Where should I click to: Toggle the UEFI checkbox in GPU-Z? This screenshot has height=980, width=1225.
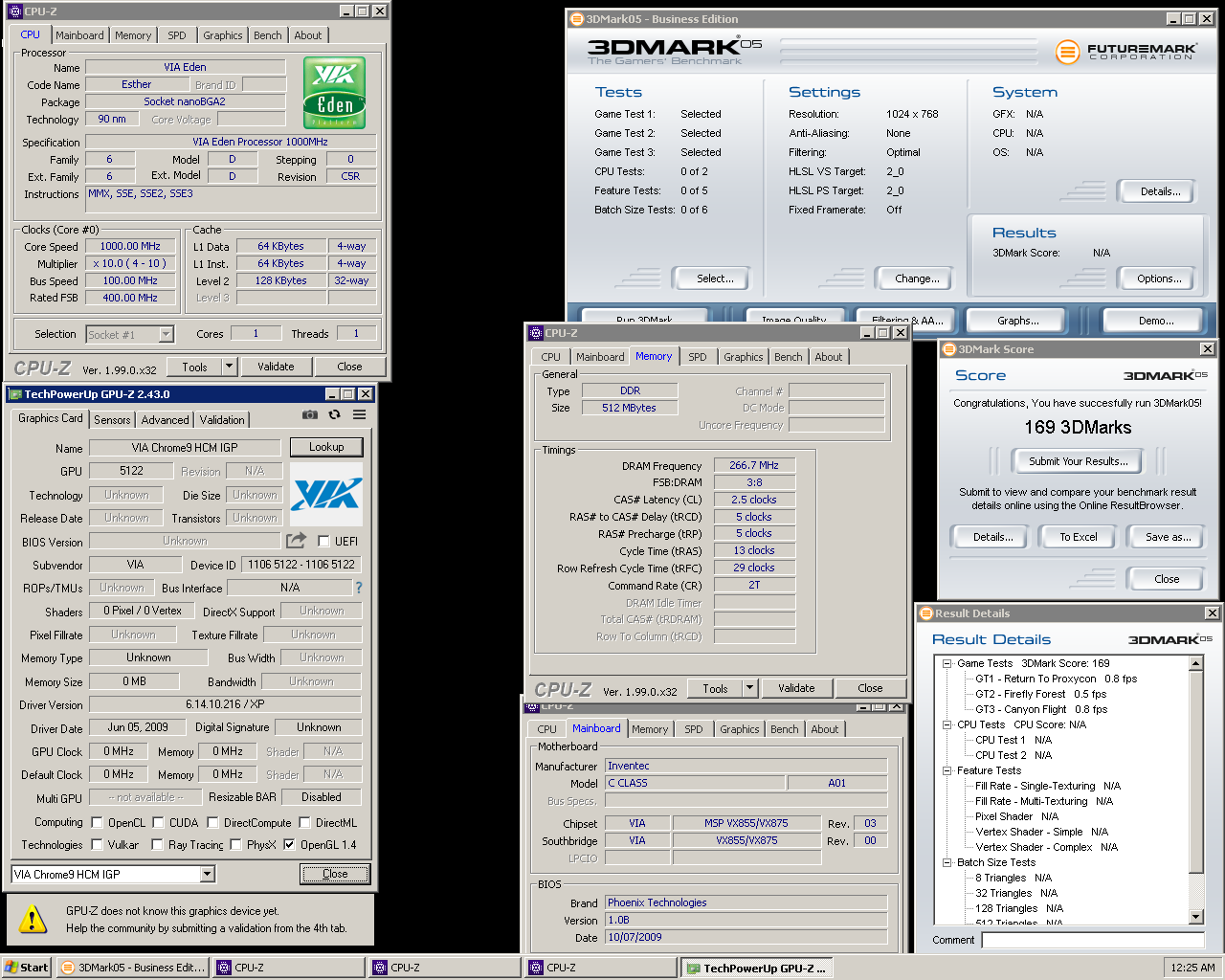click(x=323, y=541)
